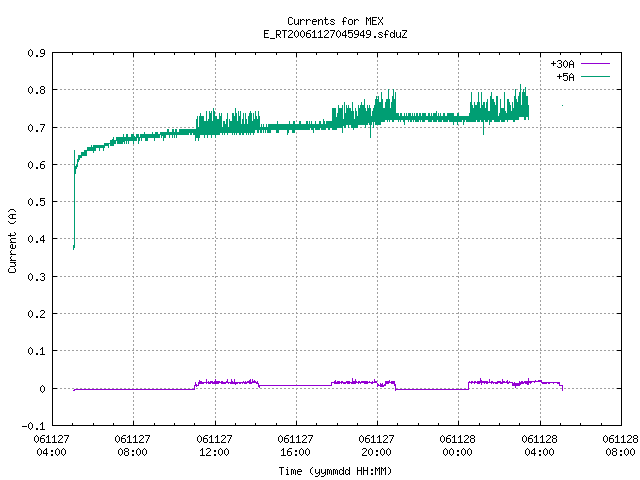The image size is (640, 480).
Task: Click x-axis label 061127 20:00
Action: coord(376,446)
